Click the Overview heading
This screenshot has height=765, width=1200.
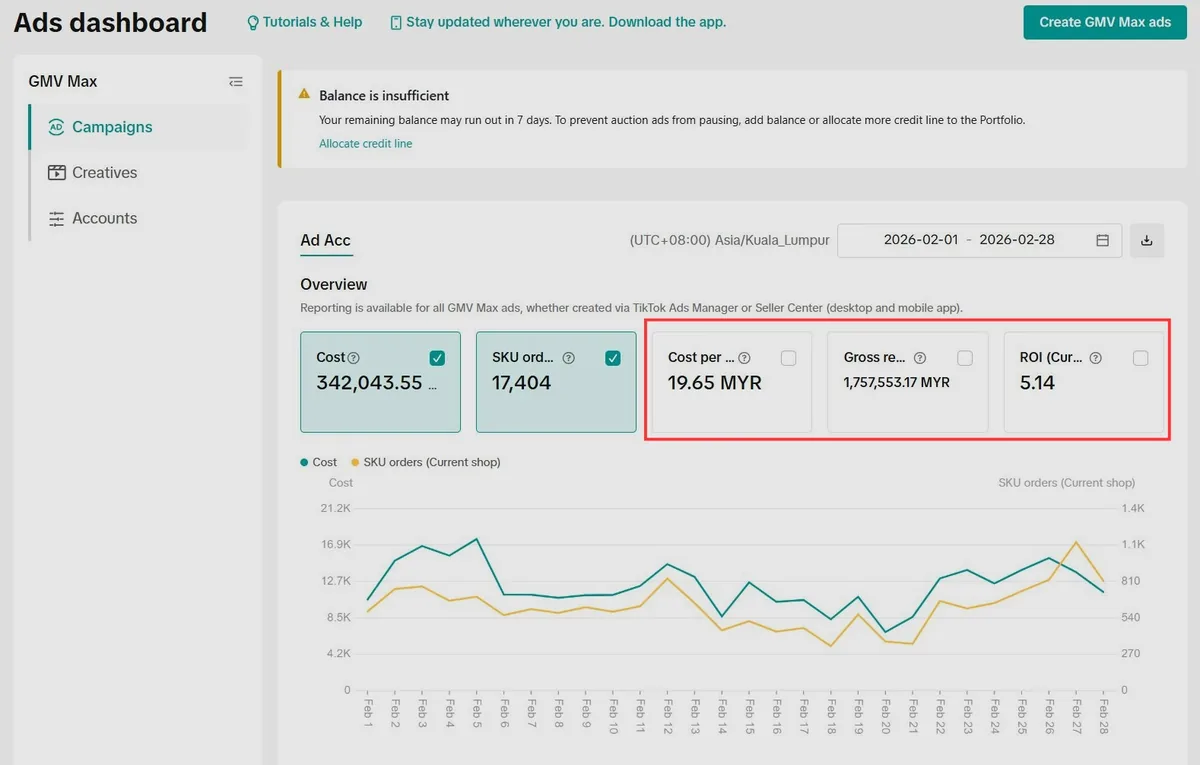[x=334, y=285]
